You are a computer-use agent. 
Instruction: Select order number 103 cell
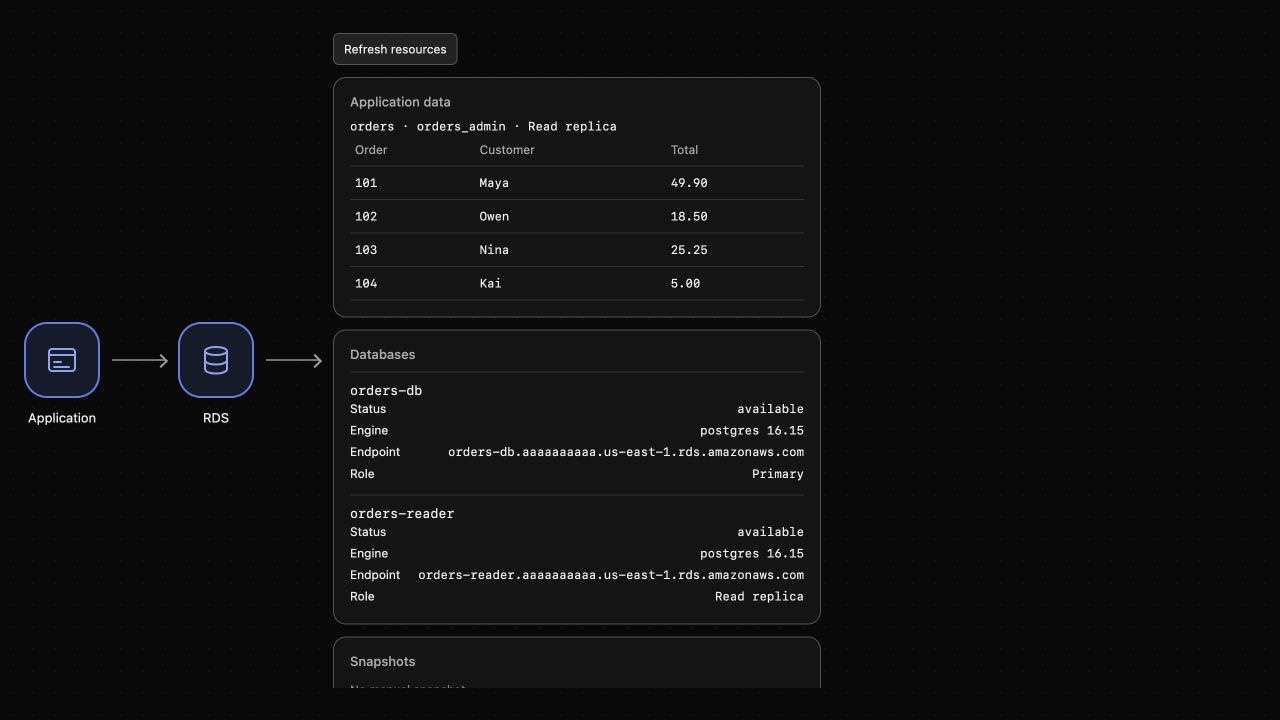coord(366,250)
